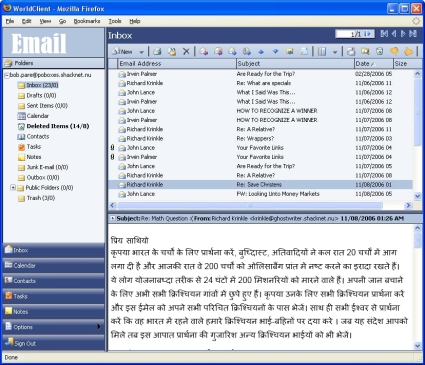Expand the Public Folders tree node
Screen dimensions: 425x365
point(13,187)
